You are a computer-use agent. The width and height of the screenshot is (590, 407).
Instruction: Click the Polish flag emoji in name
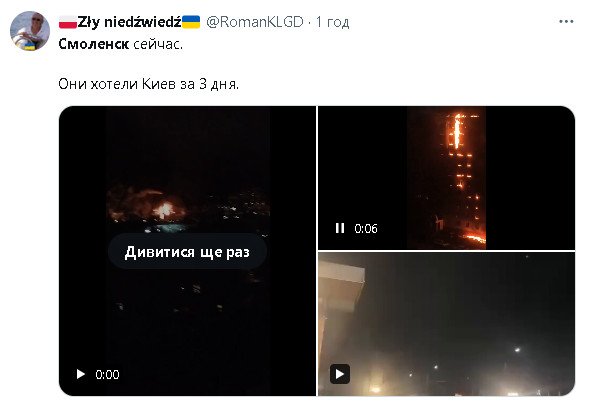[x=68, y=22]
